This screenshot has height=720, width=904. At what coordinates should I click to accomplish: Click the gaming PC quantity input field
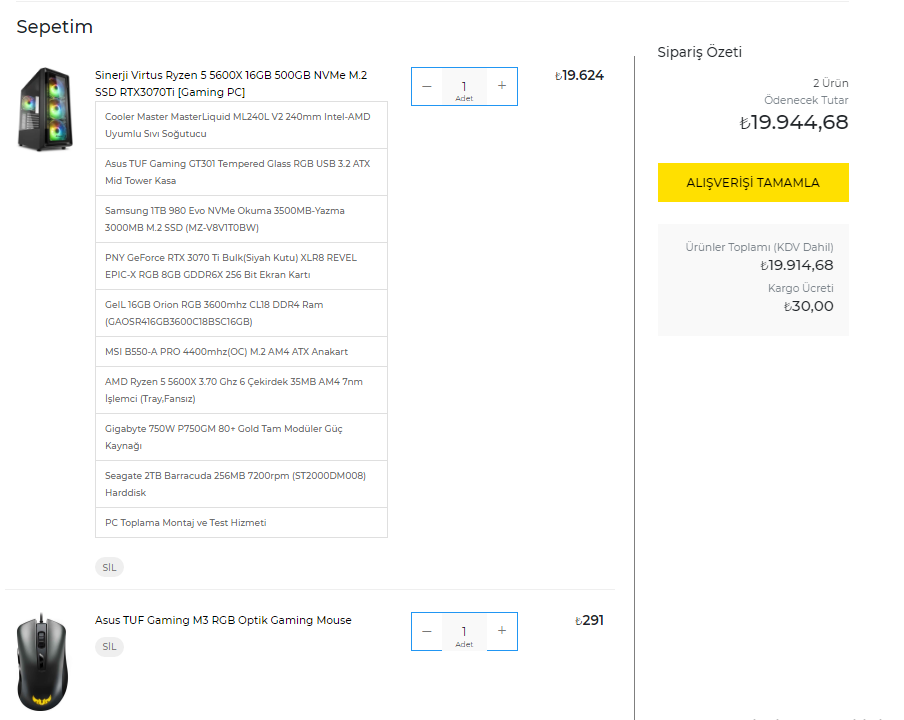pos(464,86)
